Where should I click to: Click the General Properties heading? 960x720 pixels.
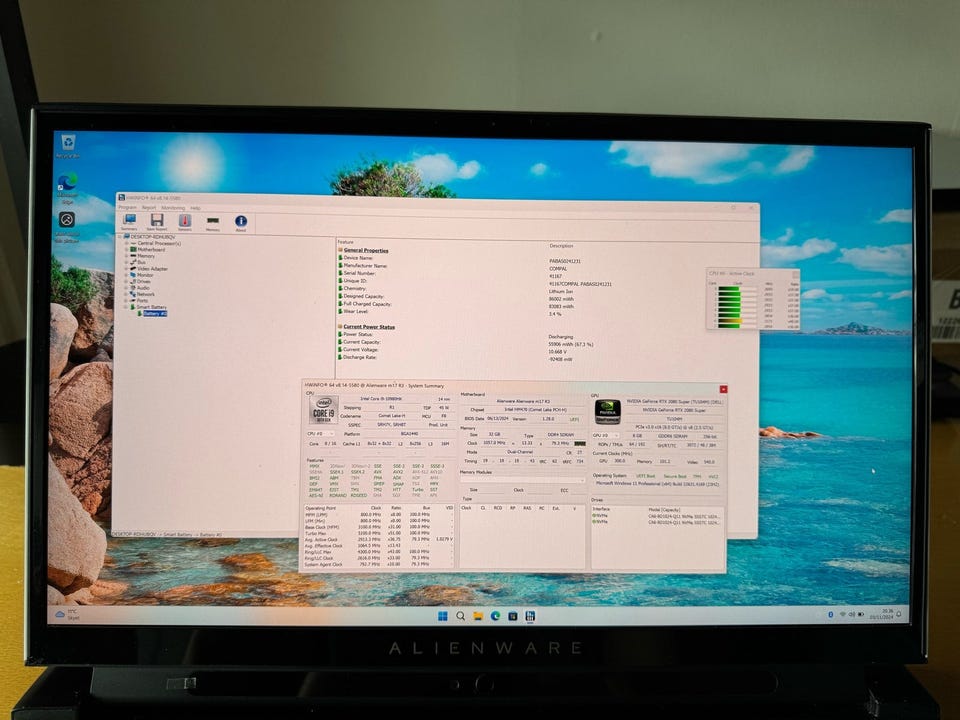tap(366, 250)
